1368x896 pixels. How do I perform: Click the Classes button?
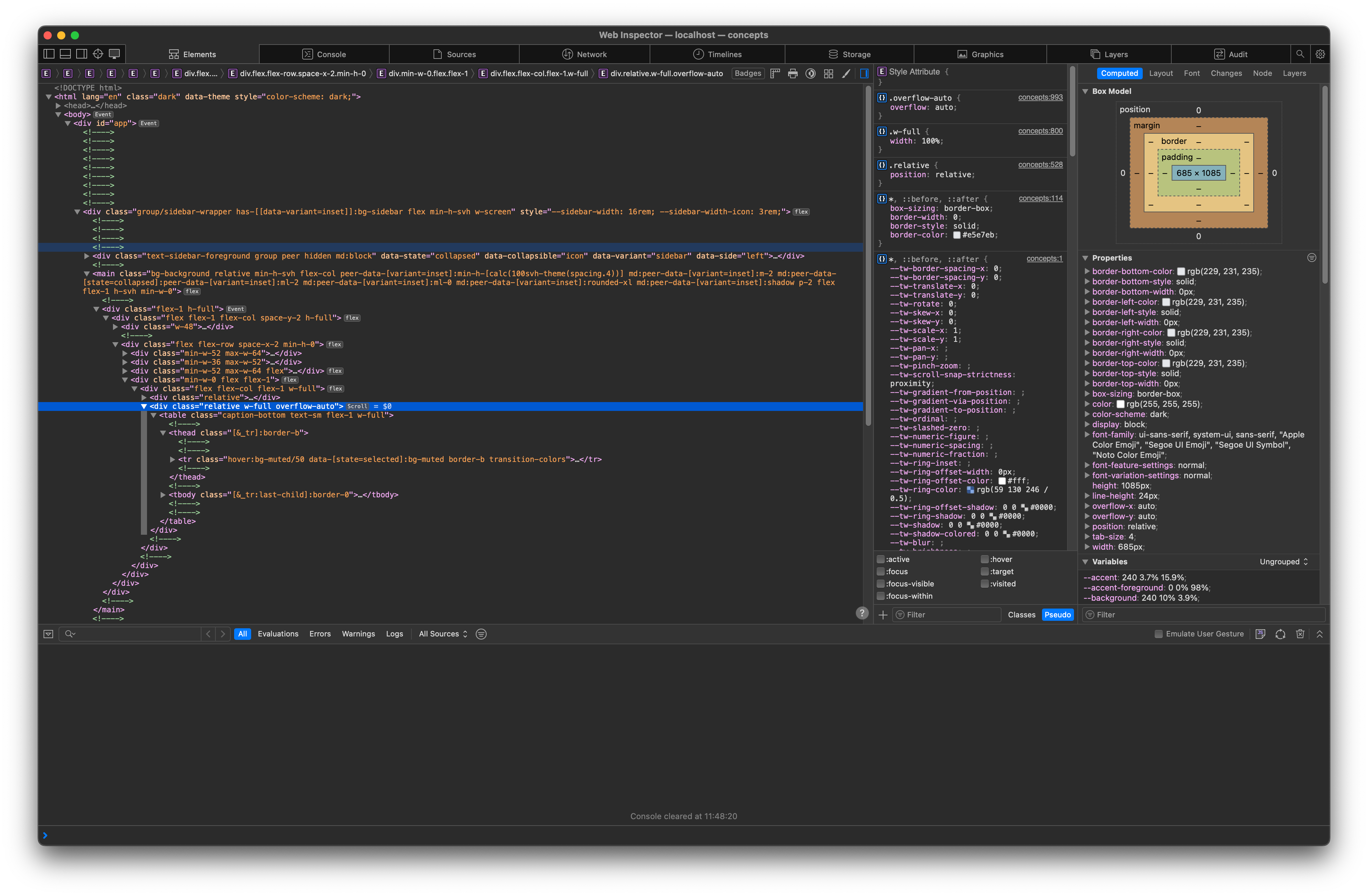(1021, 615)
